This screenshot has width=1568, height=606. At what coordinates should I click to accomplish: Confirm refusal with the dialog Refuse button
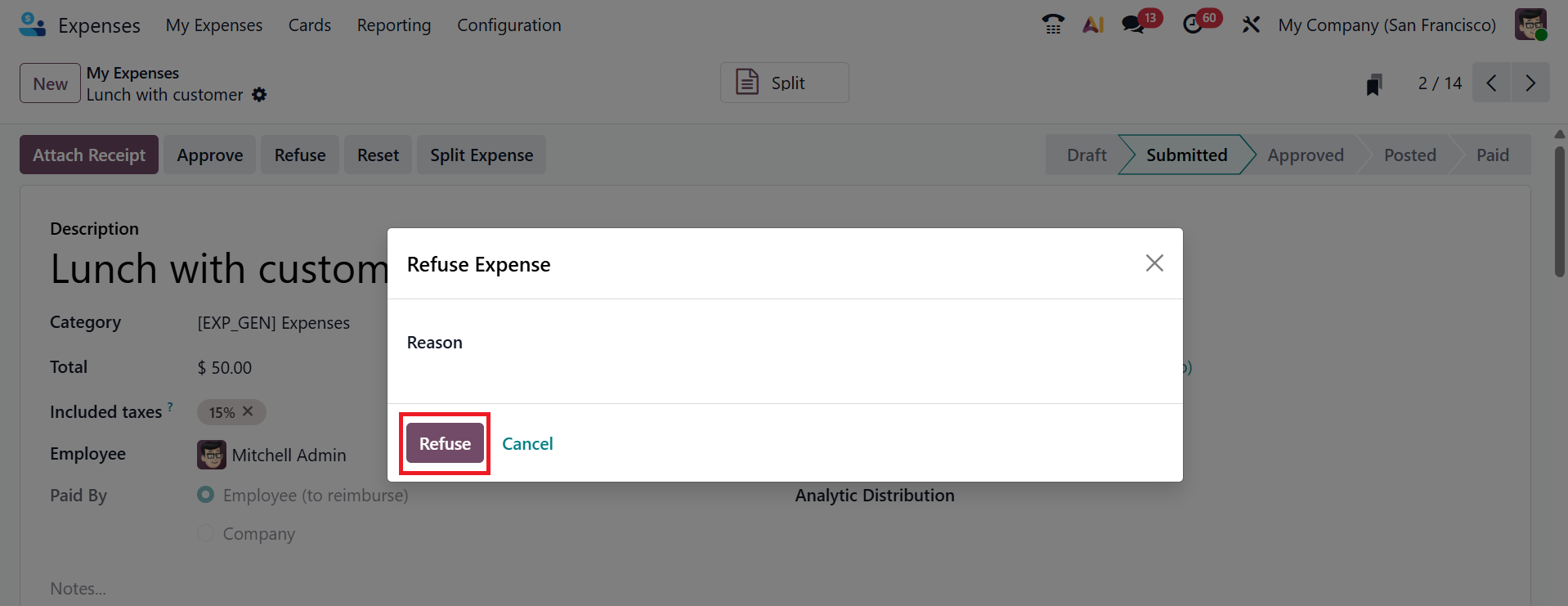445,443
